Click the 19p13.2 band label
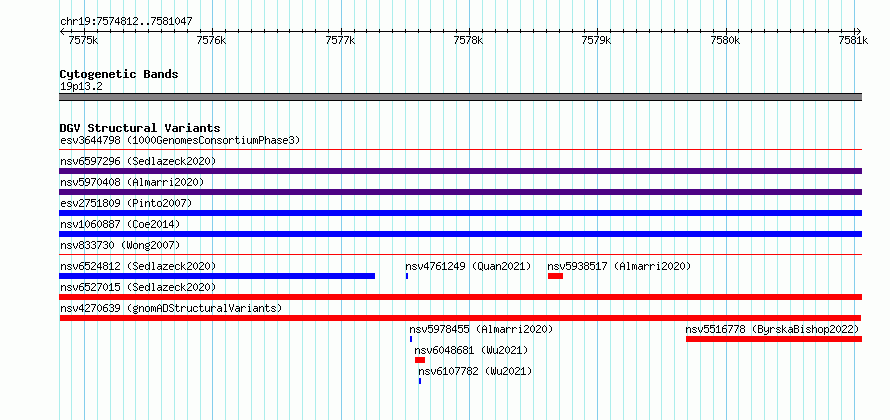 (81, 87)
